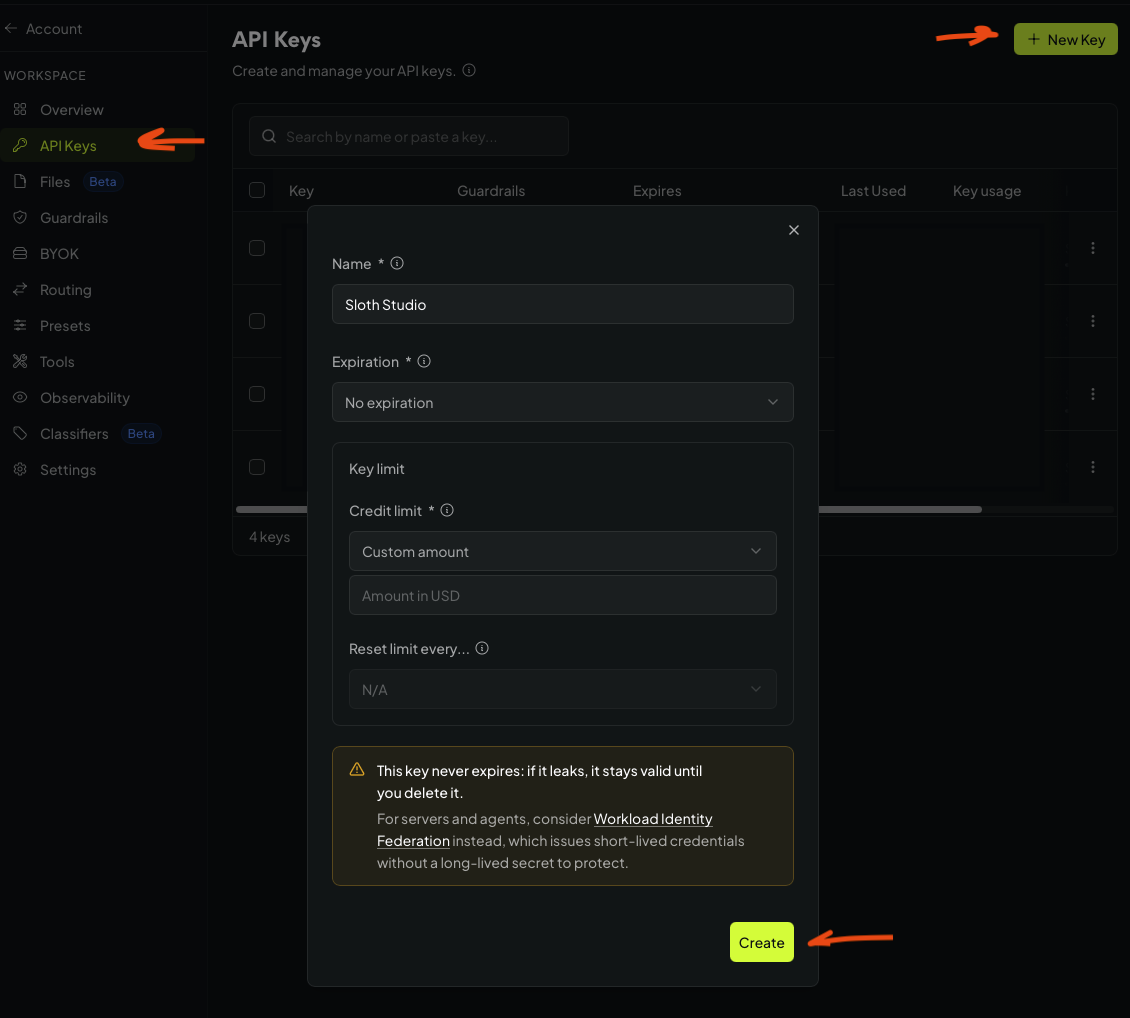Click the Files document icon
The height and width of the screenshot is (1018, 1130).
pos(20,182)
